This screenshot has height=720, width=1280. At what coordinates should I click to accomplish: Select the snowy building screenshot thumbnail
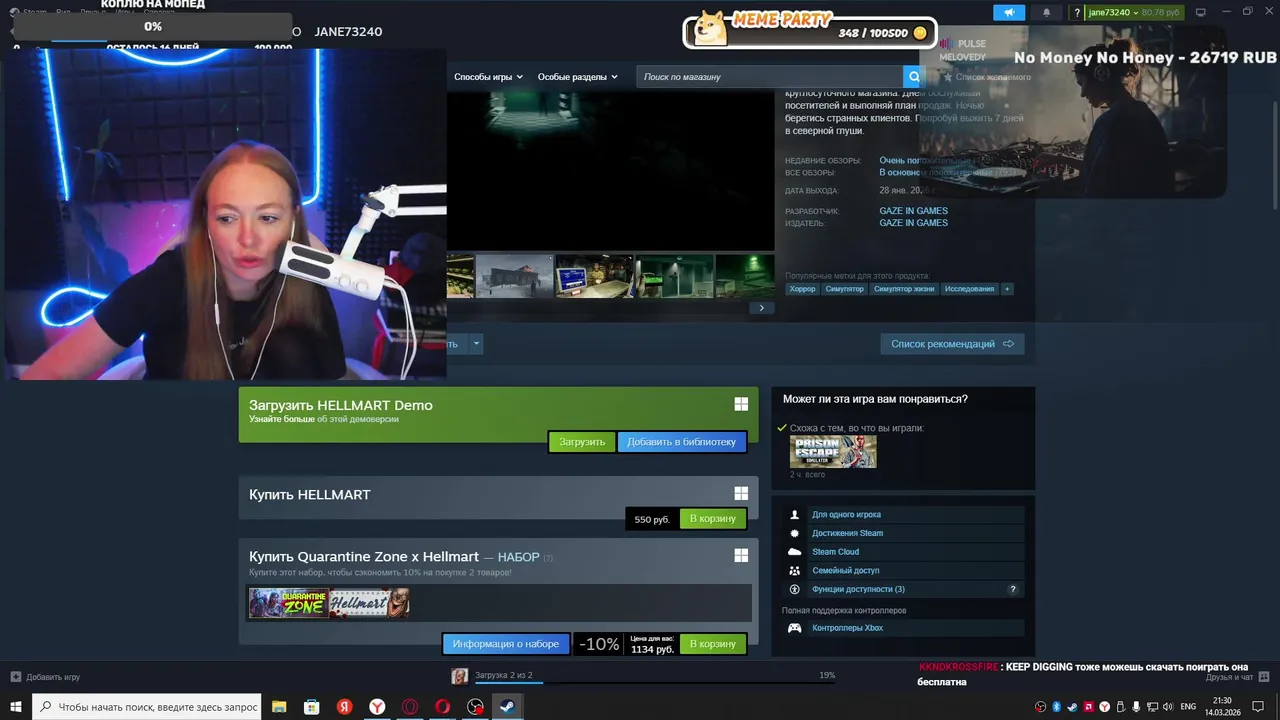514,276
